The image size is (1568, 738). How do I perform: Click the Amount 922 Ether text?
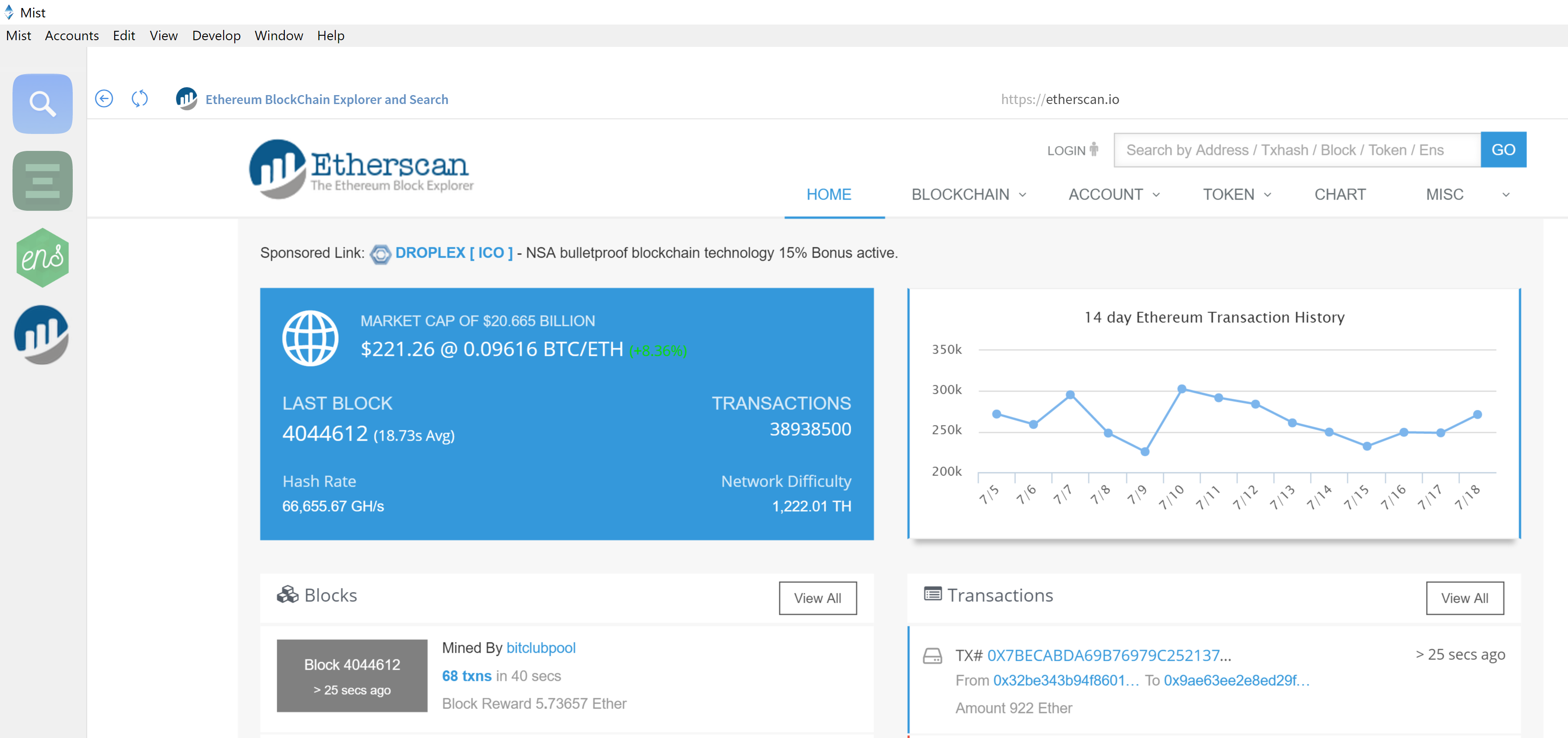(1014, 708)
